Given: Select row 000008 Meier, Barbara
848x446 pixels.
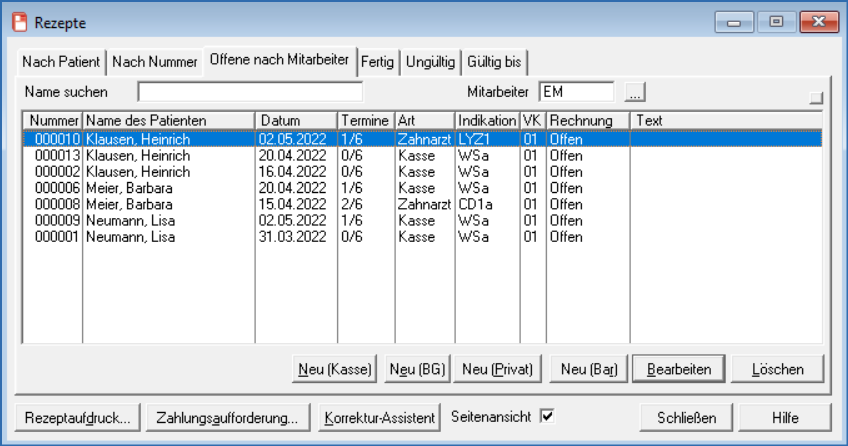Looking at the screenshot, I should click(150, 204).
